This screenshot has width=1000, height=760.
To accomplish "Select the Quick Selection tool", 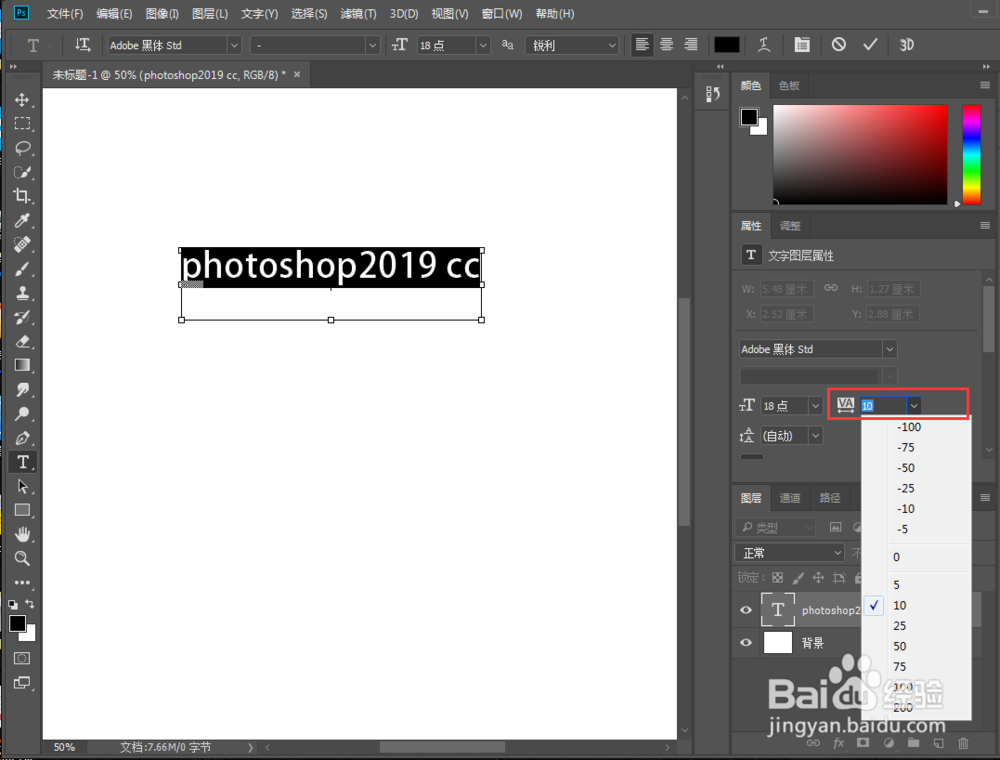I will pos(22,172).
